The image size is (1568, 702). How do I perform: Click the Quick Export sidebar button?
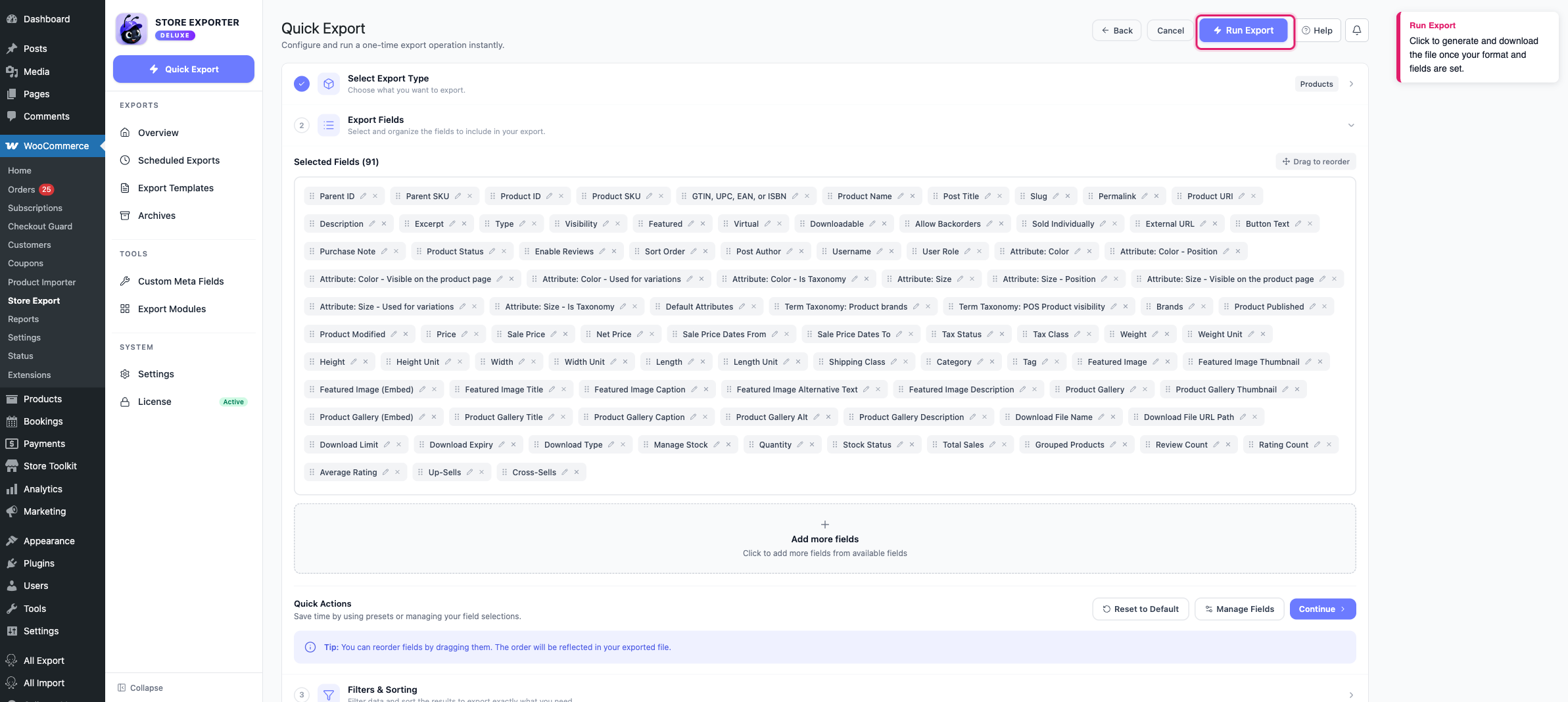tap(183, 69)
